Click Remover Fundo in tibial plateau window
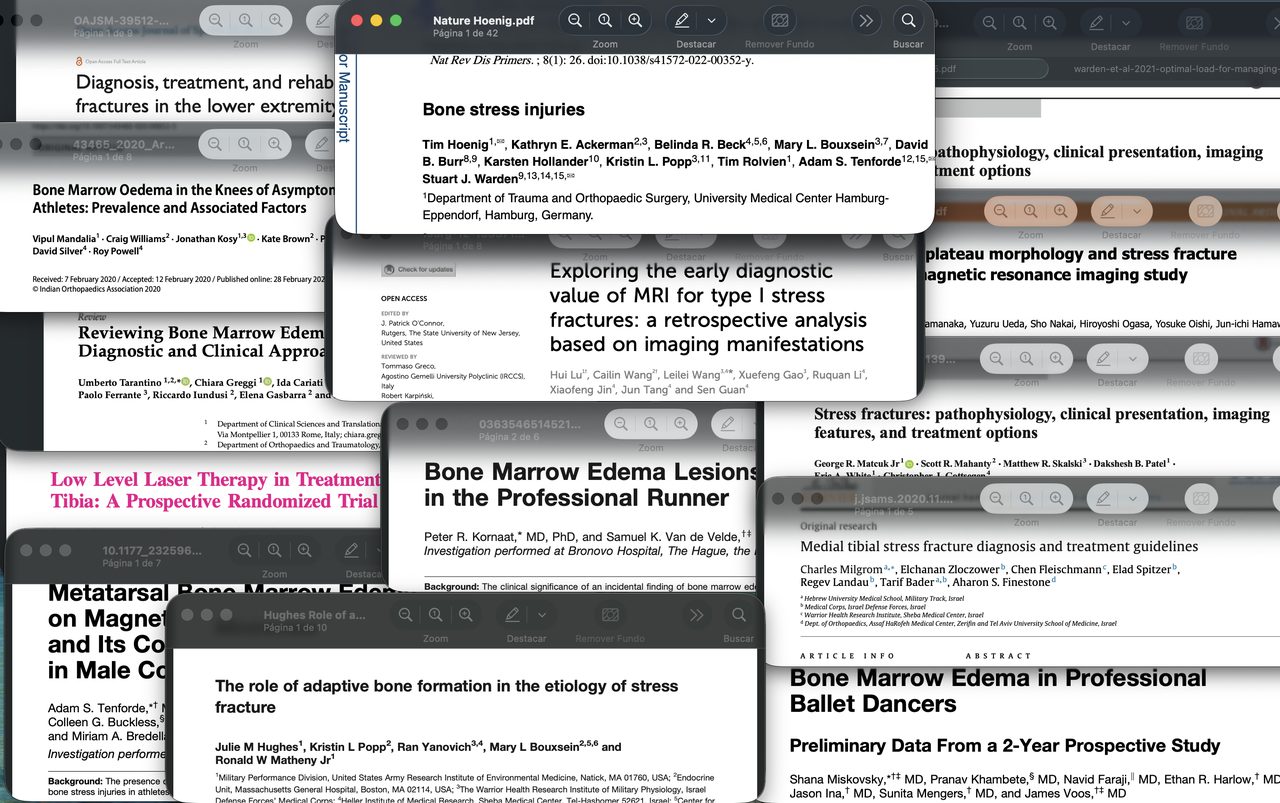Image resolution: width=1280 pixels, height=803 pixels. (x=1205, y=211)
